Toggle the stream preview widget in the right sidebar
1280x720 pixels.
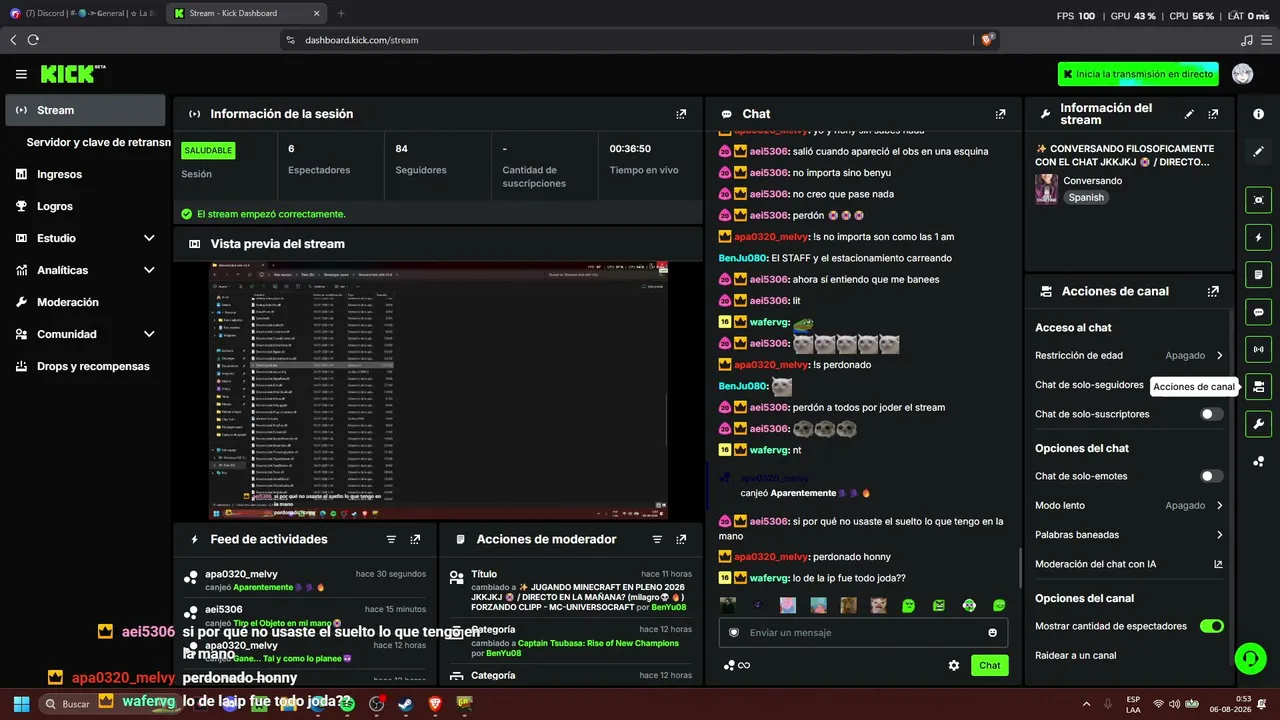click(1258, 199)
